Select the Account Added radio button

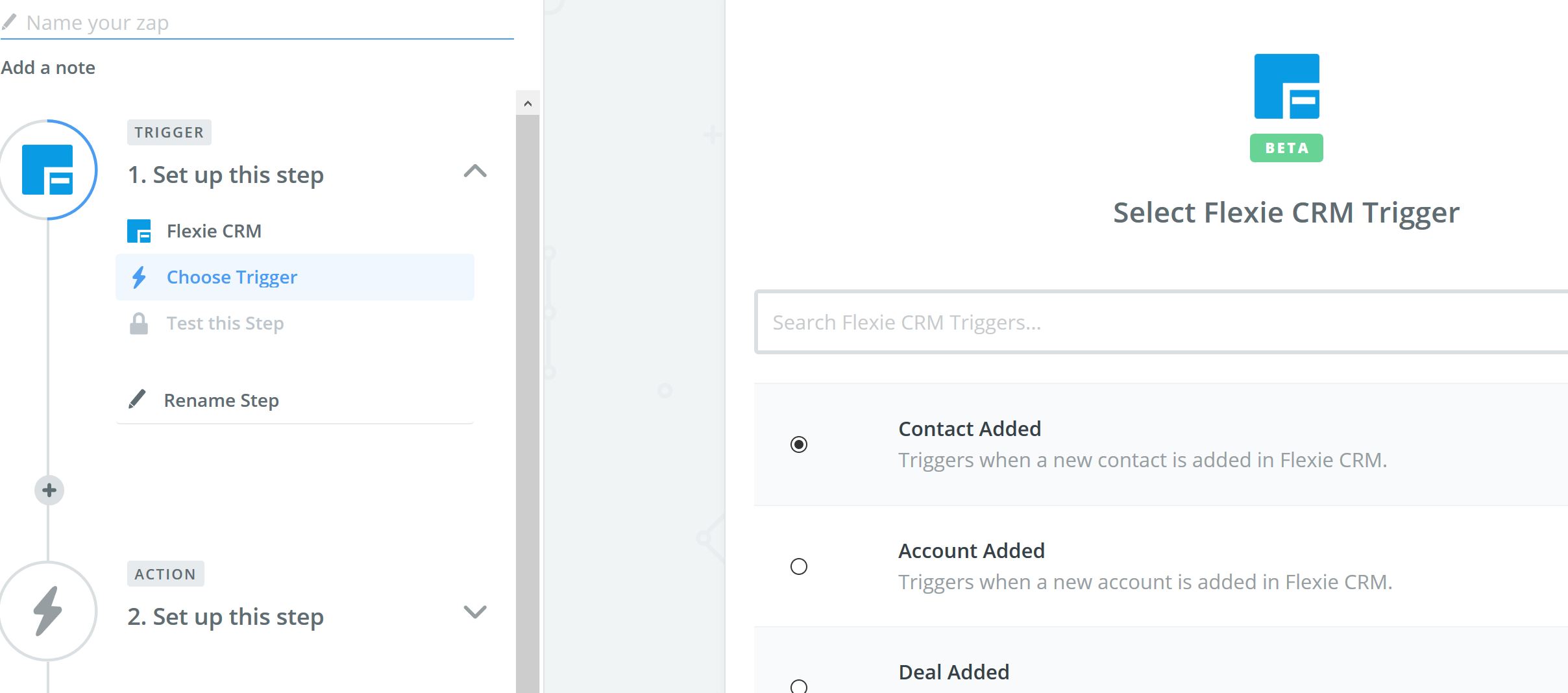799,566
